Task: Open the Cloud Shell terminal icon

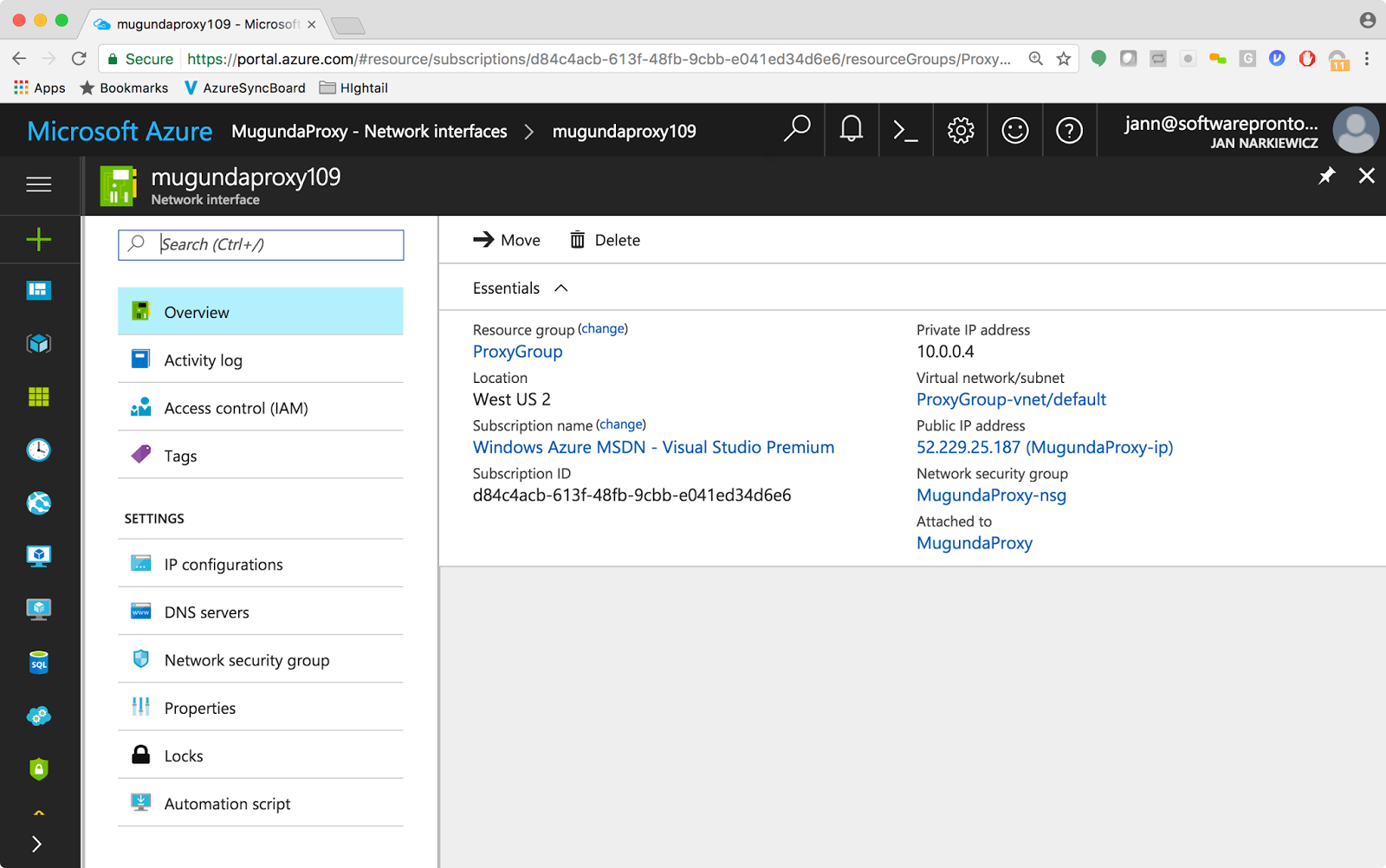Action: [904, 130]
